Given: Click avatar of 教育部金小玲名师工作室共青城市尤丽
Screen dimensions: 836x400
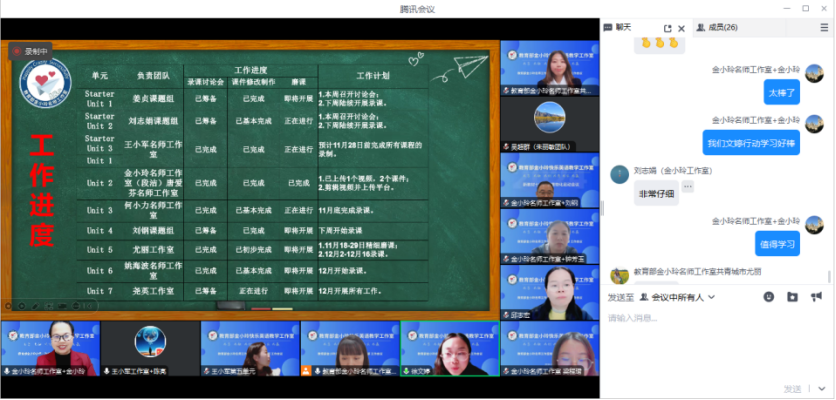Looking at the screenshot, I should pos(620,275).
